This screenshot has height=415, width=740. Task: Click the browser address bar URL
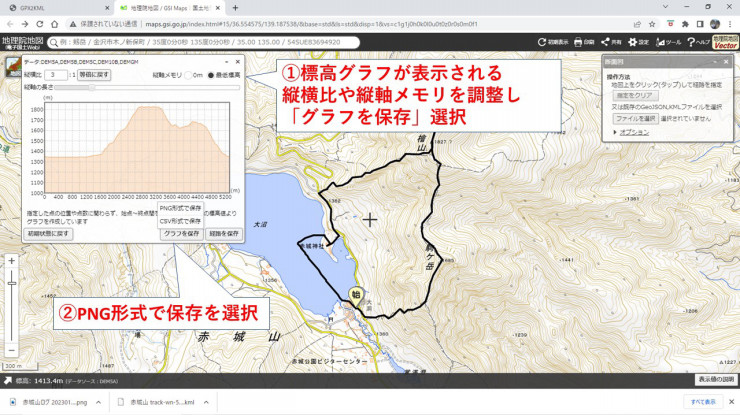point(311,24)
